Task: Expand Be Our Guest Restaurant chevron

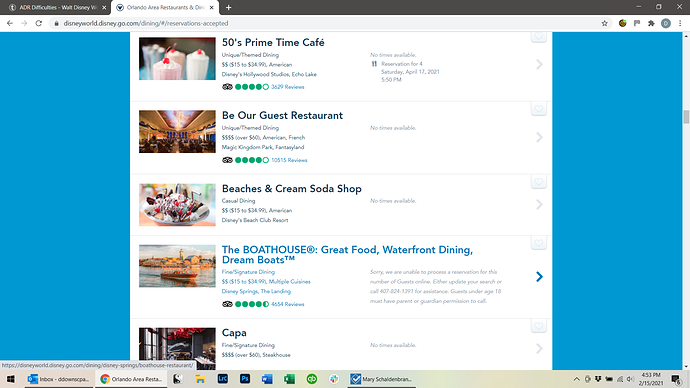Action: 540,137
